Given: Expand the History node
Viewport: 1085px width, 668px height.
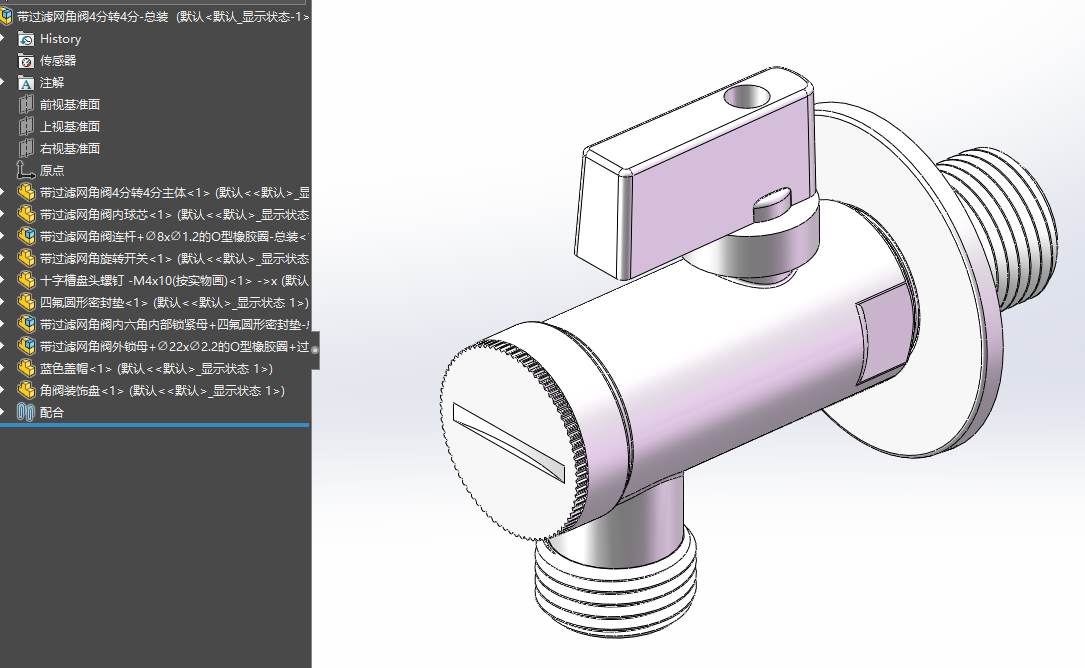Looking at the screenshot, I should [x=3, y=39].
